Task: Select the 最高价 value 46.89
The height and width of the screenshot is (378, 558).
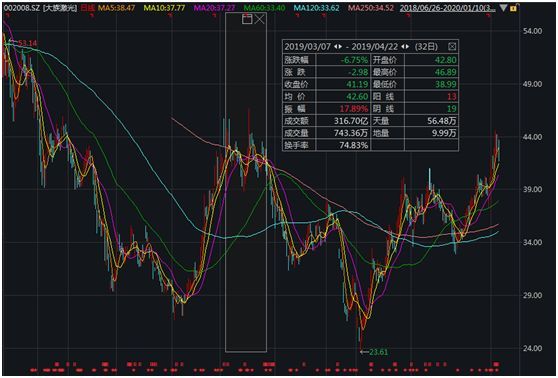Action: click(446, 72)
